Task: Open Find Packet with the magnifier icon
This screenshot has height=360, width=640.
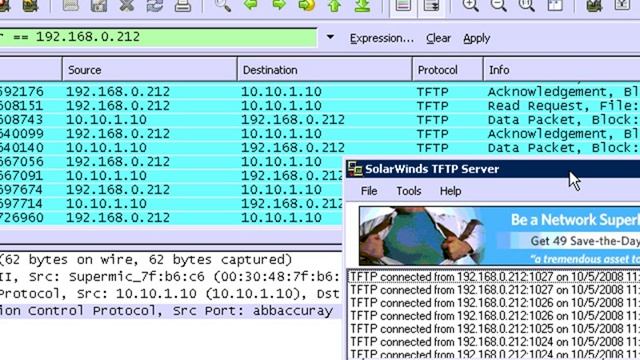Action: [222, 5]
